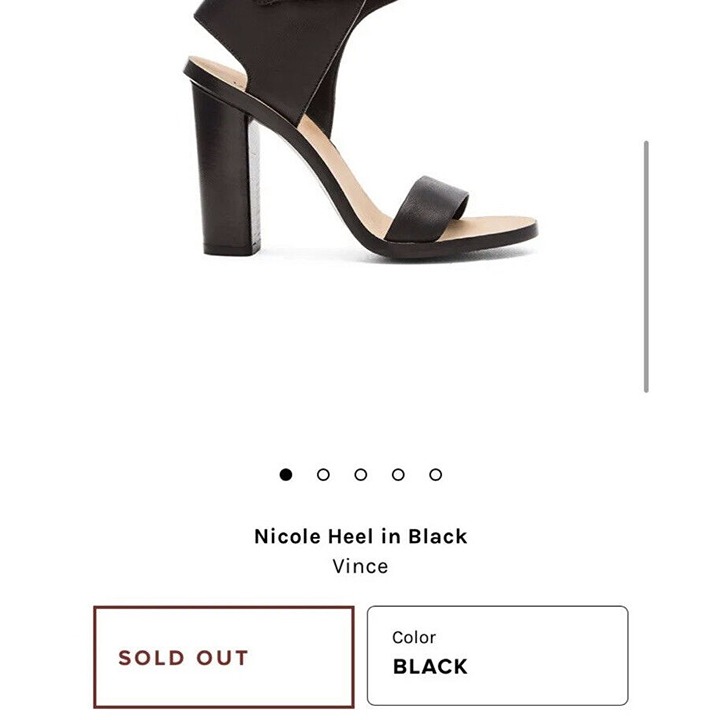Click the SOLD OUT text label
This screenshot has width=720, height=720.
tap(183, 658)
